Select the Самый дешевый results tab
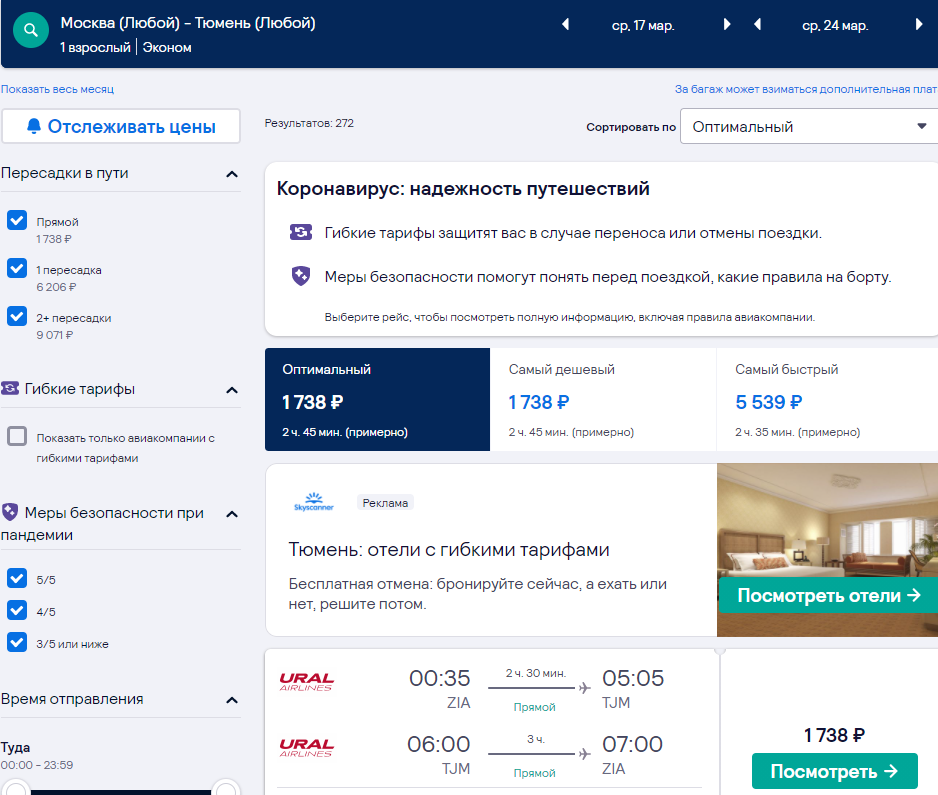 pyautogui.click(x=603, y=399)
